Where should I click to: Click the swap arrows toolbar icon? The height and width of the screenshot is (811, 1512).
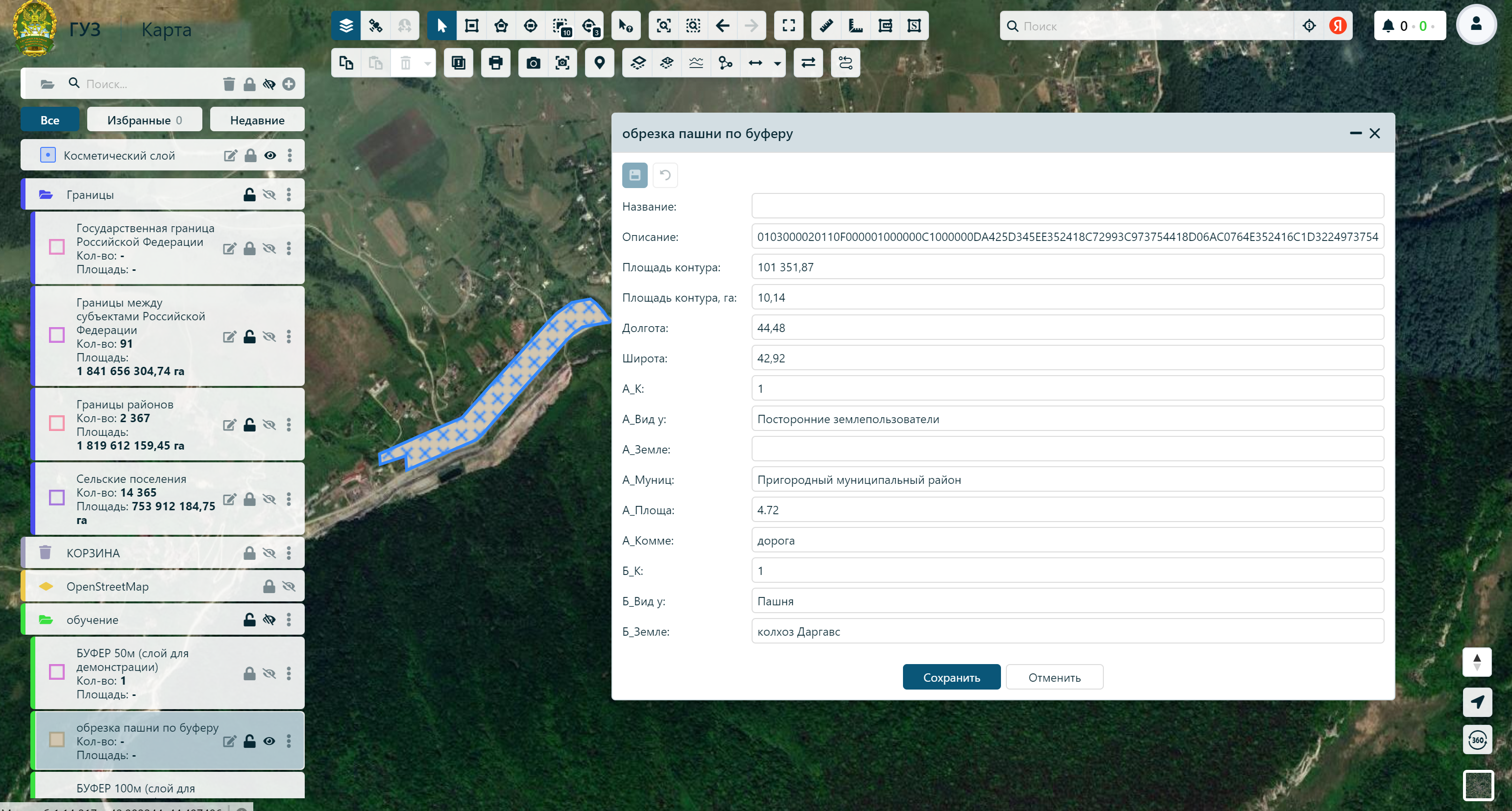tap(808, 63)
